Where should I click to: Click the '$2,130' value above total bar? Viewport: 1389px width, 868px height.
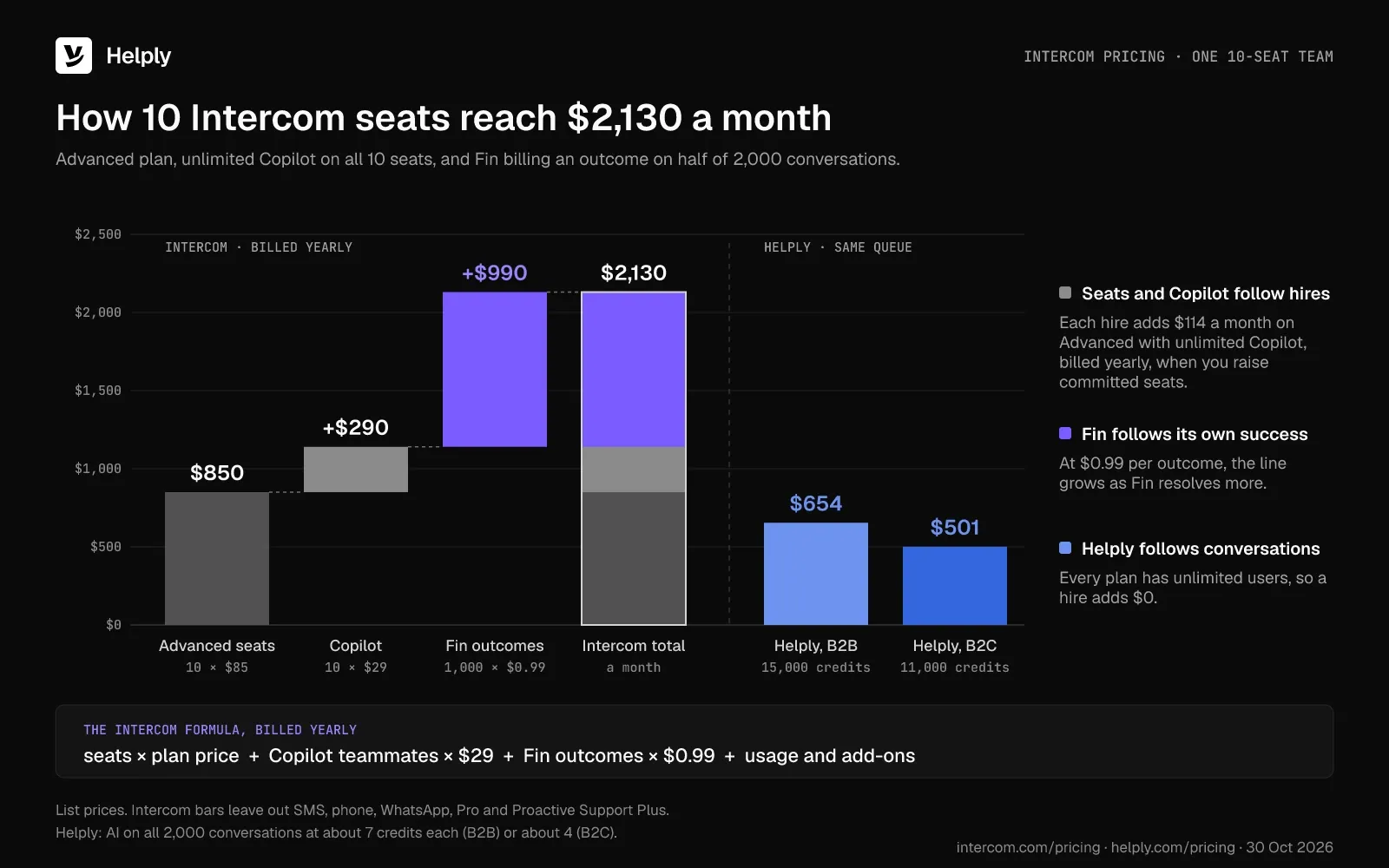point(634,273)
